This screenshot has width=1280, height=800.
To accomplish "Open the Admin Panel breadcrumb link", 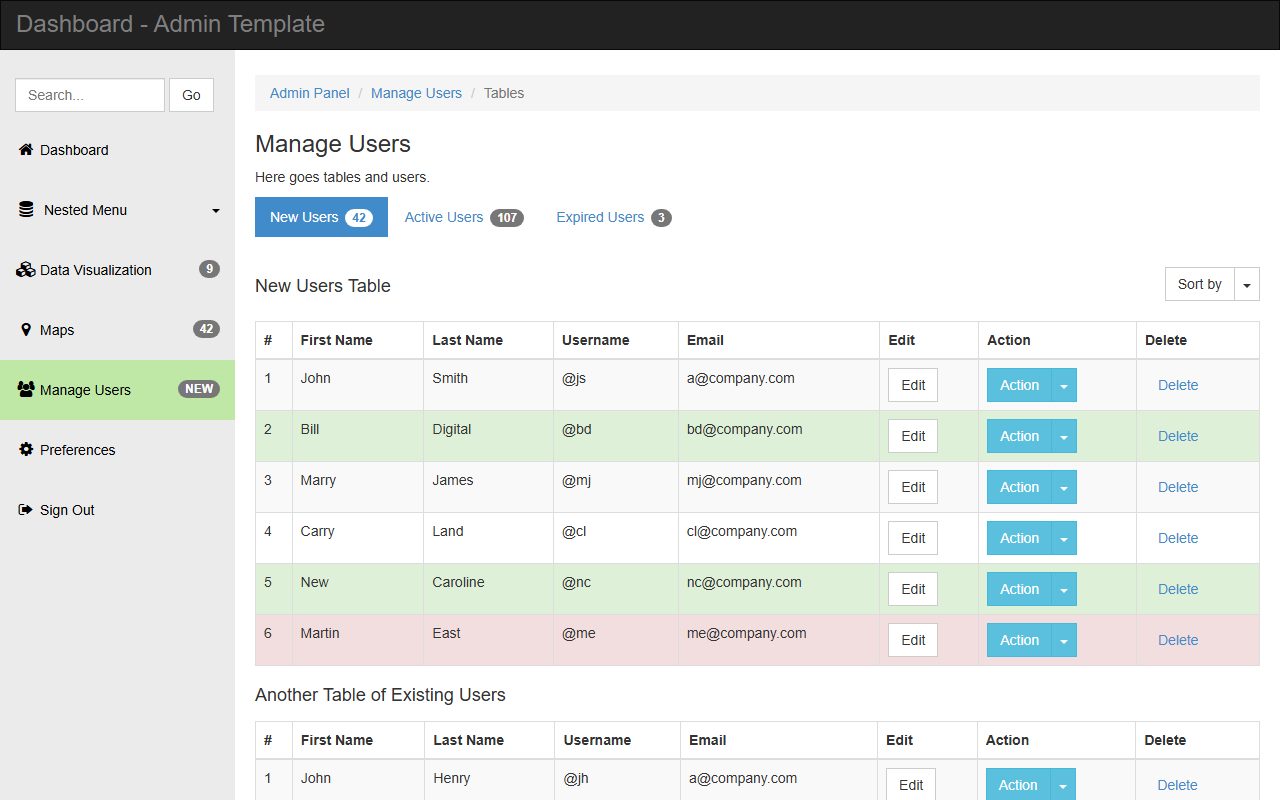I will point(310,93).
